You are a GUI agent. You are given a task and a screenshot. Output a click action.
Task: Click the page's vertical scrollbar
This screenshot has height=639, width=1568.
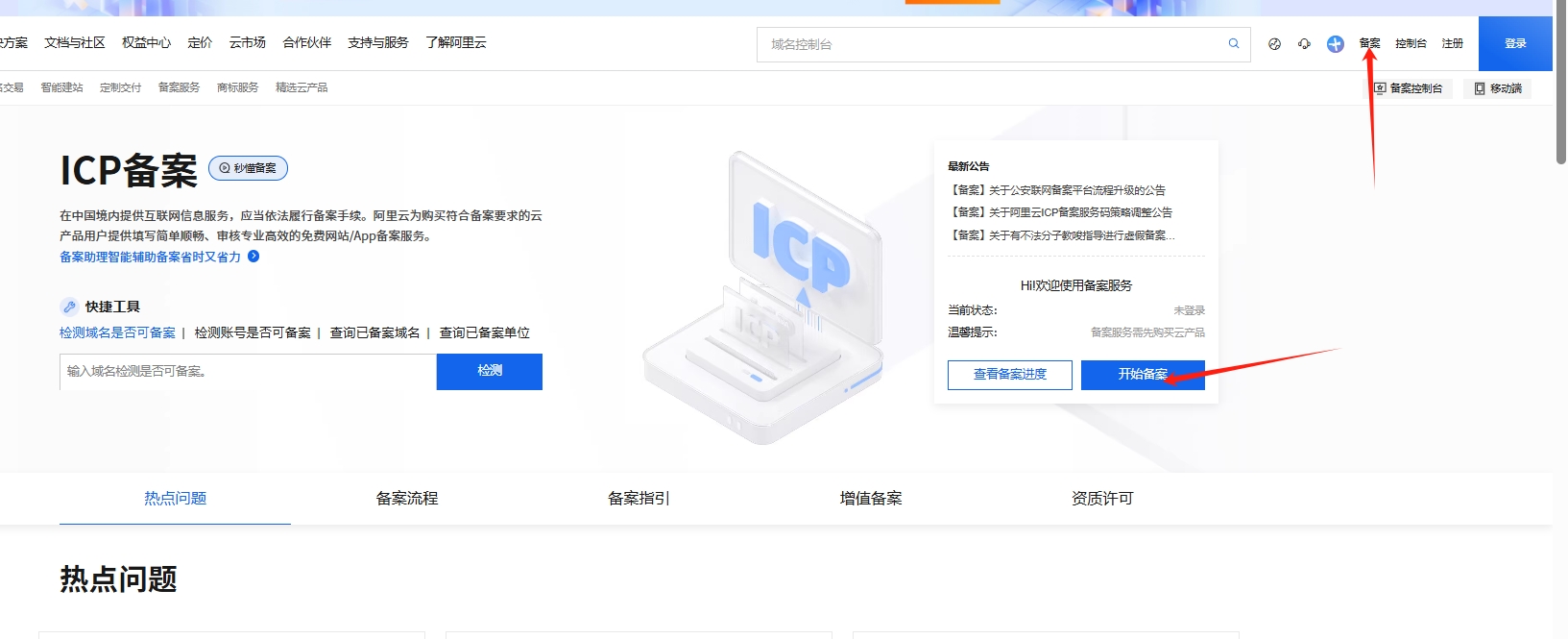[x=1560, y=86]
